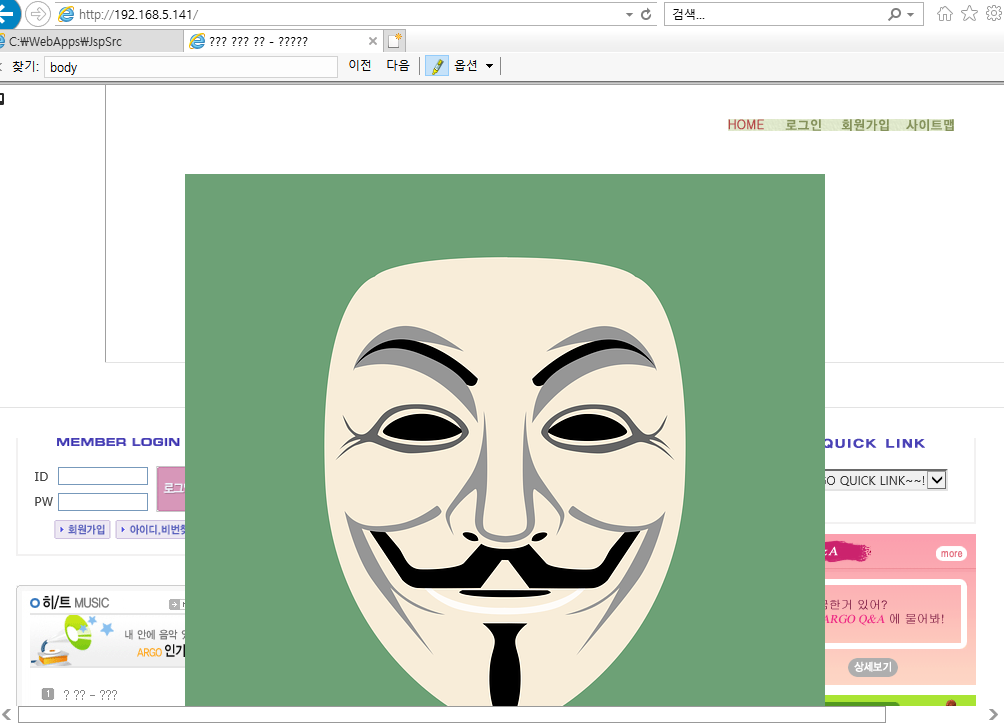Viewport: 1004px width, 723px height.
Task: Click the 사이트맵 navigation link
Action: point(930,125)
